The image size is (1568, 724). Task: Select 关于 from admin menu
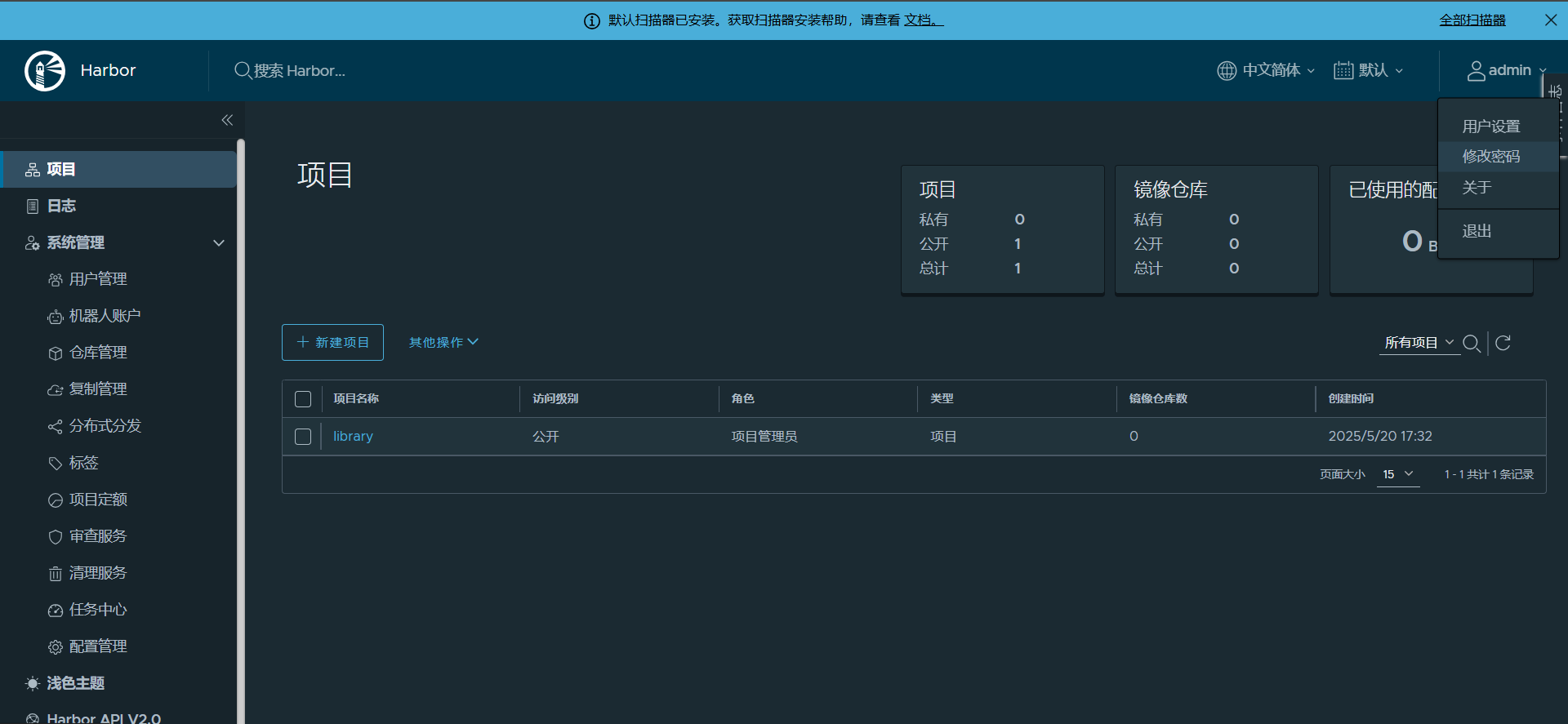point(1499,188)
